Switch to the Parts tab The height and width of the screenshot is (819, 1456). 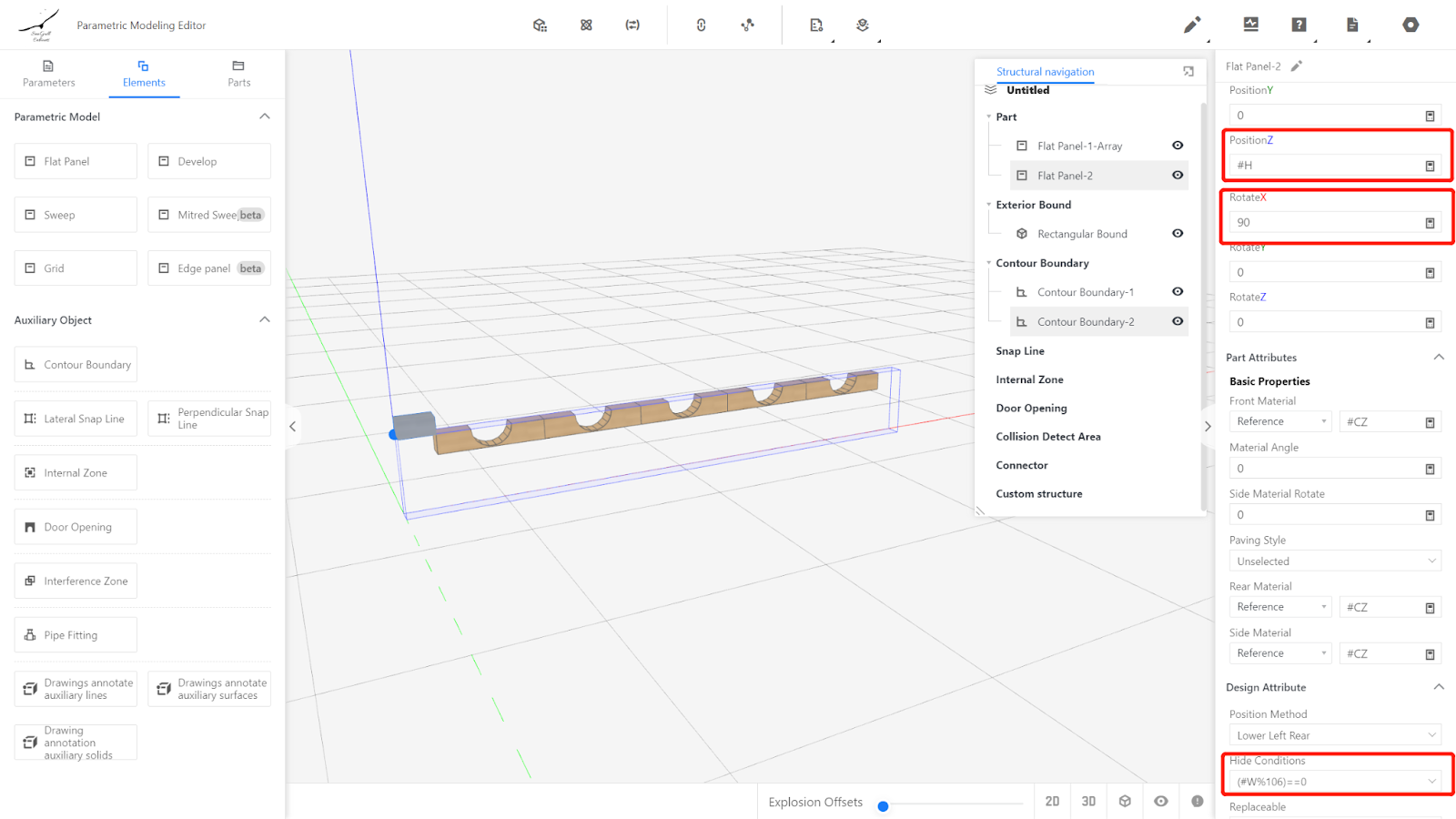tap(238, 74)
